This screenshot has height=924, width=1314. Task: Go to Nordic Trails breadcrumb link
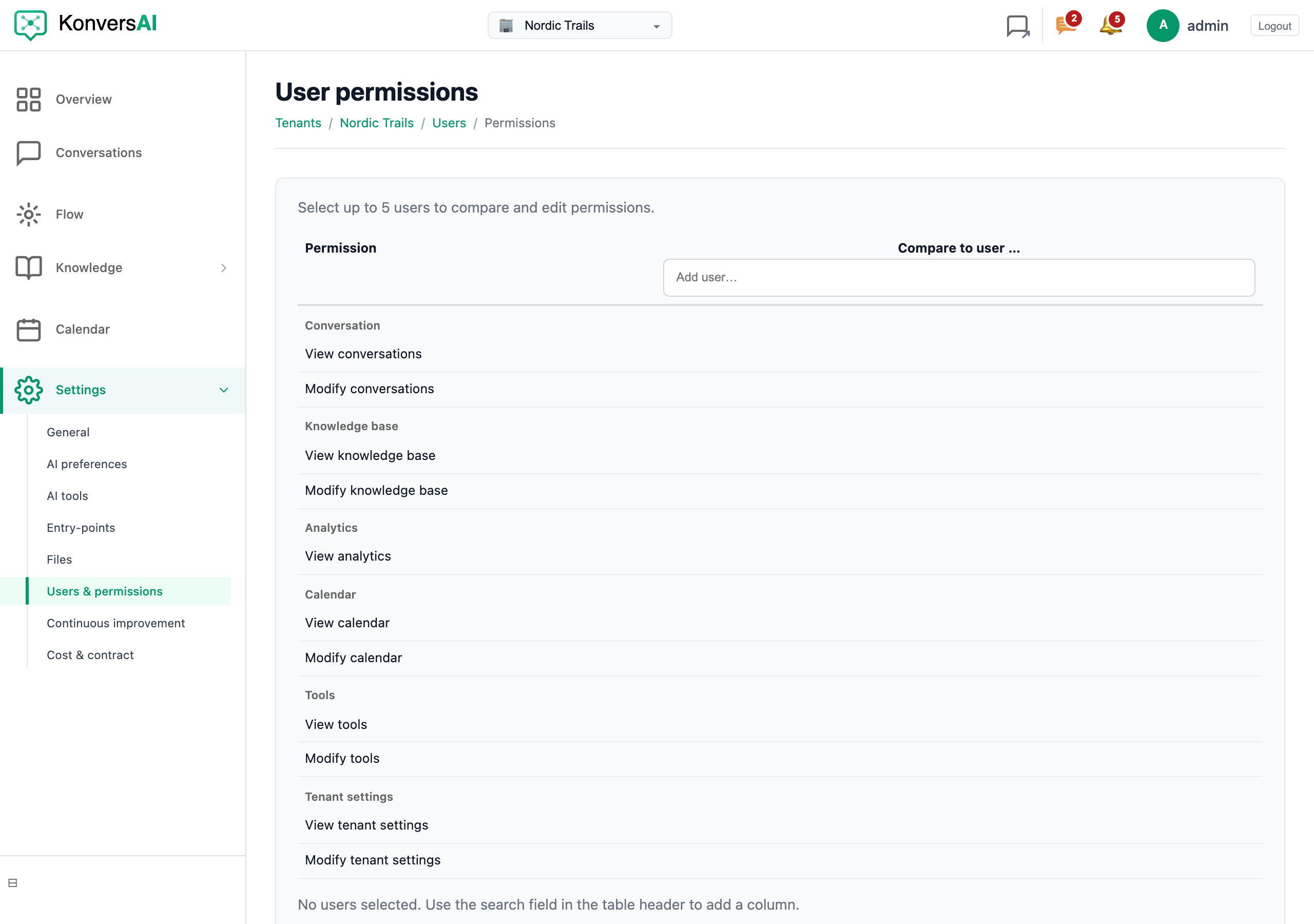[377, 123]
